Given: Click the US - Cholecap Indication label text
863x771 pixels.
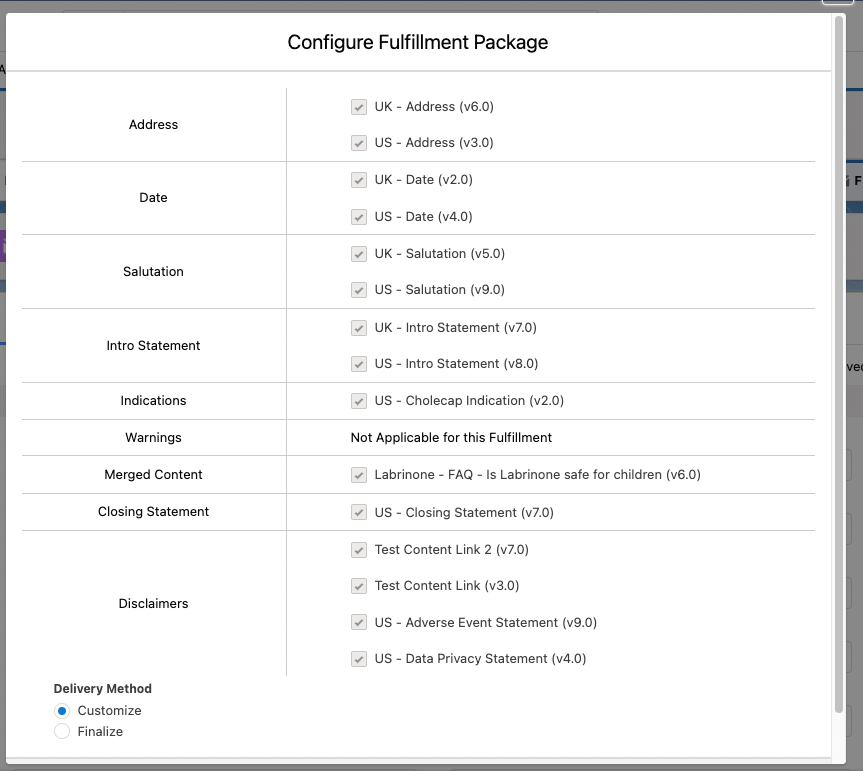Looking at the screenshot, I should click(469, 401).
